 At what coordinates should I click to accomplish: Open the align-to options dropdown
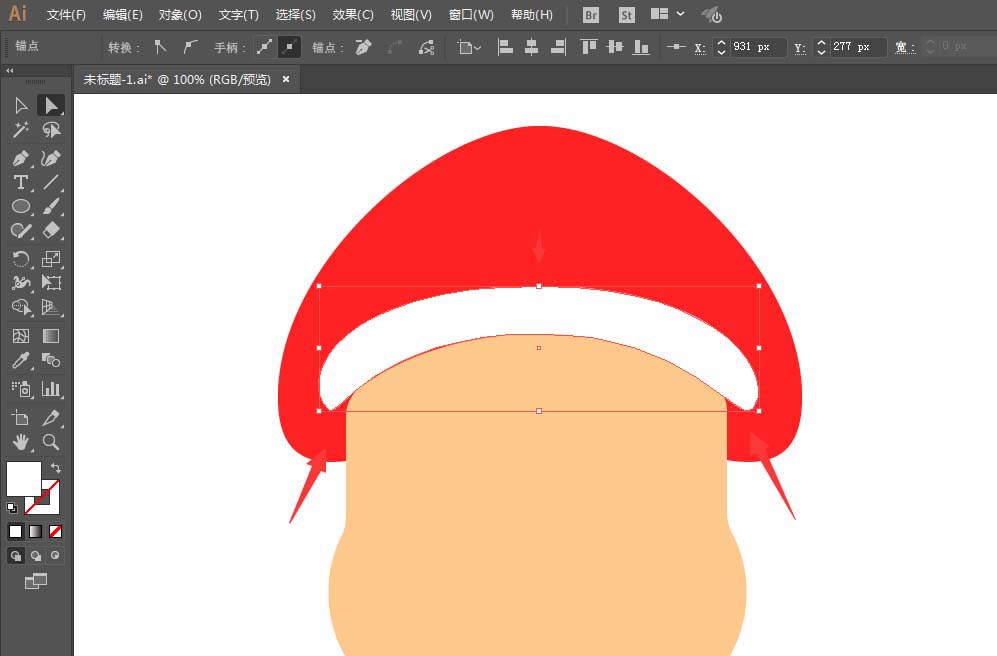pos(469,47)
